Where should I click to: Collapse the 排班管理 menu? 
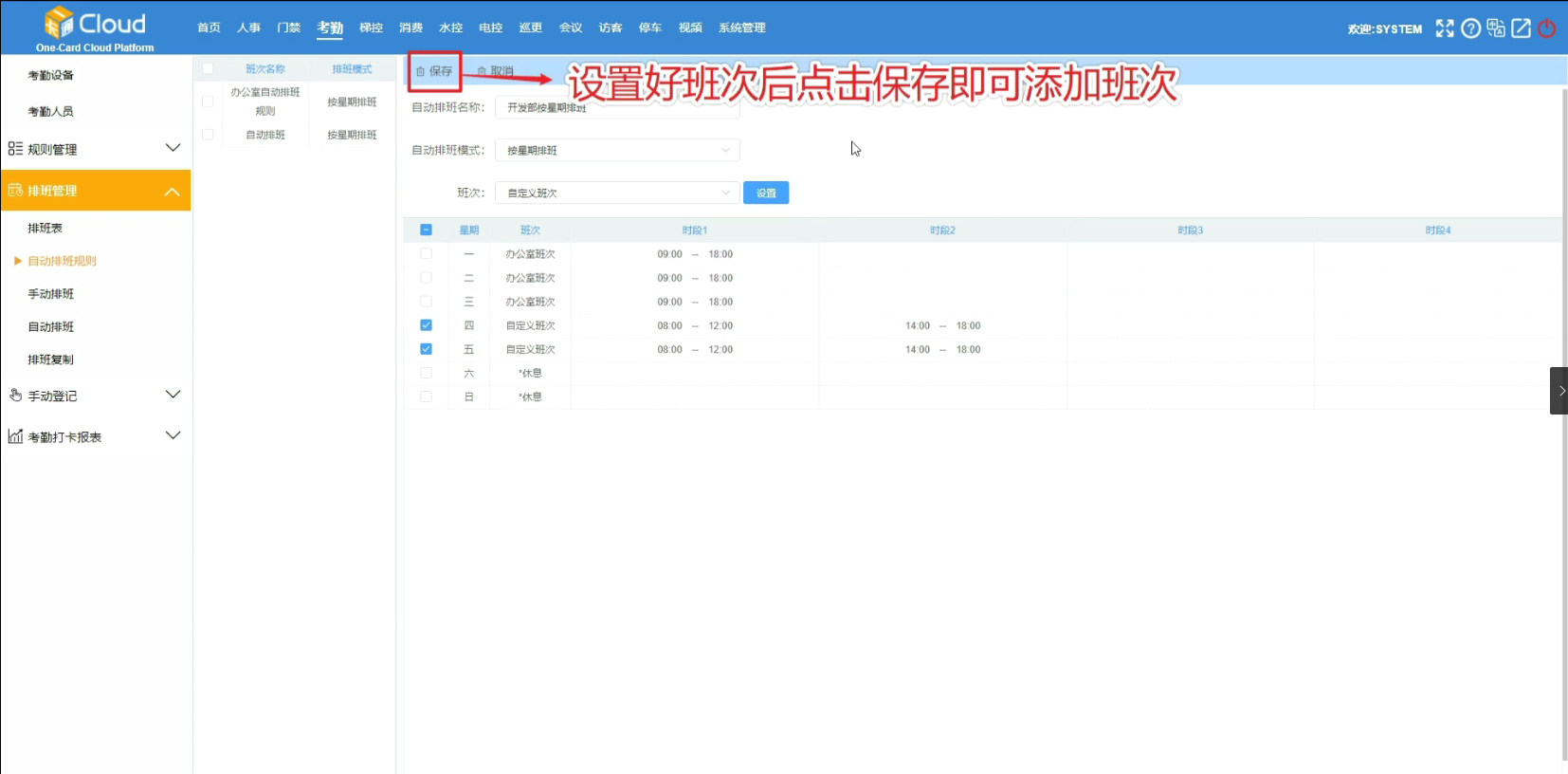pyautogui.click(x=173, y=191)
